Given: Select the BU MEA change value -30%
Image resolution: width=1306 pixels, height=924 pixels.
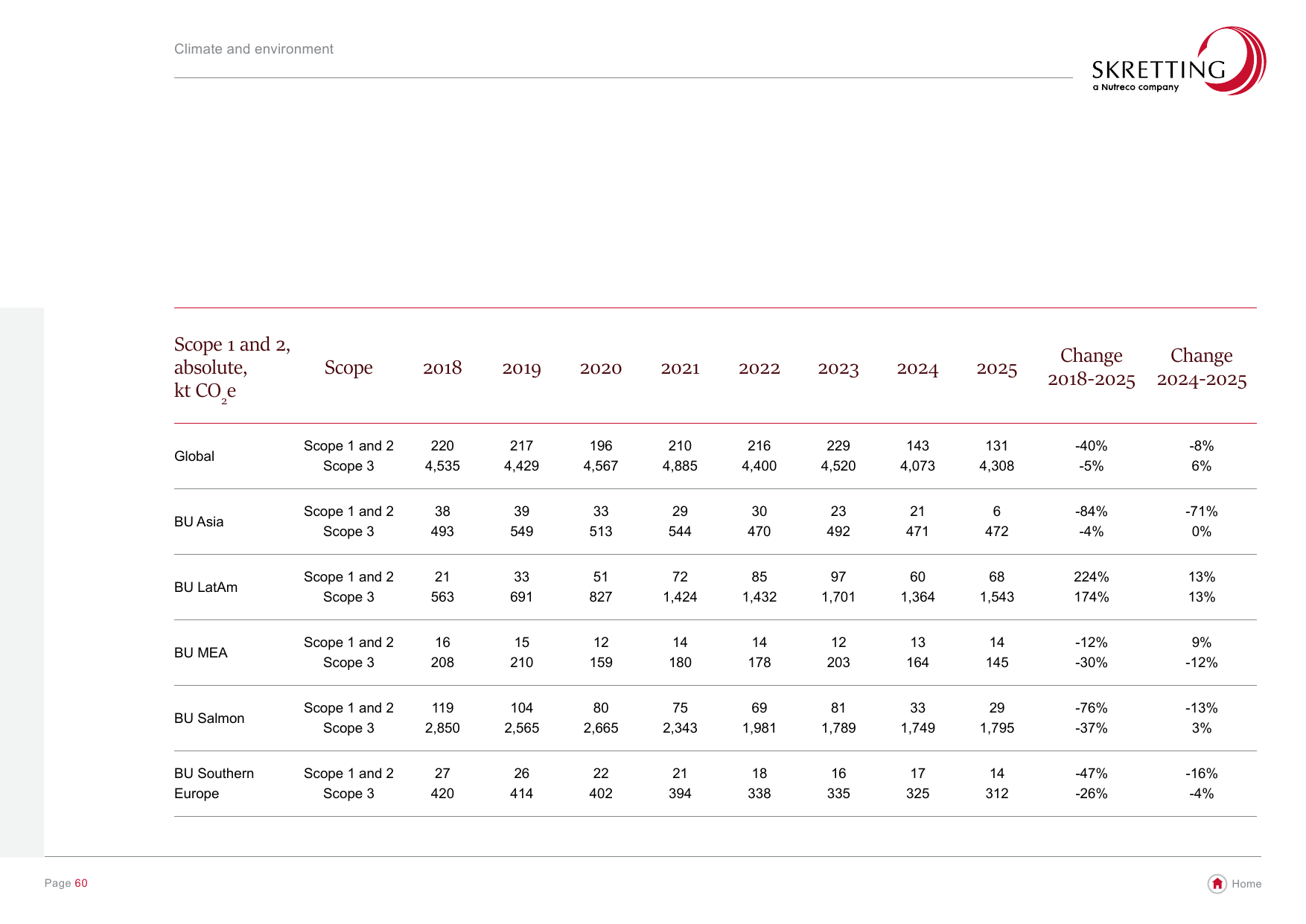Looking at the screenshot, I should pyautogui.click(x=1092, y=663).
